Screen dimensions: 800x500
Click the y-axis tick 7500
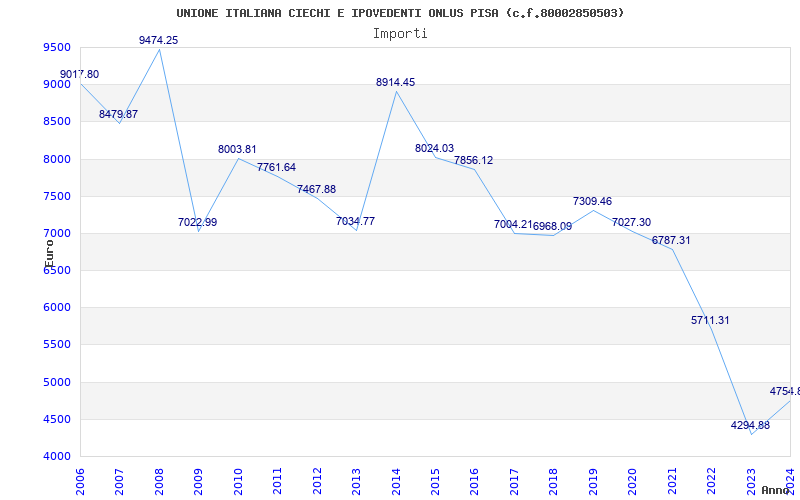pyautogui.click(x=56, y=196)
